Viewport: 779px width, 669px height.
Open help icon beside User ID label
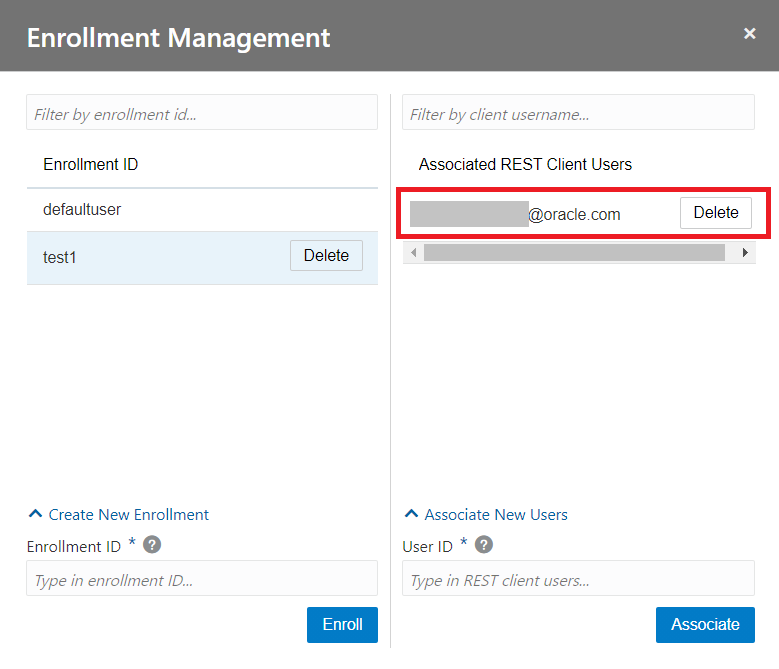[484, 545]
